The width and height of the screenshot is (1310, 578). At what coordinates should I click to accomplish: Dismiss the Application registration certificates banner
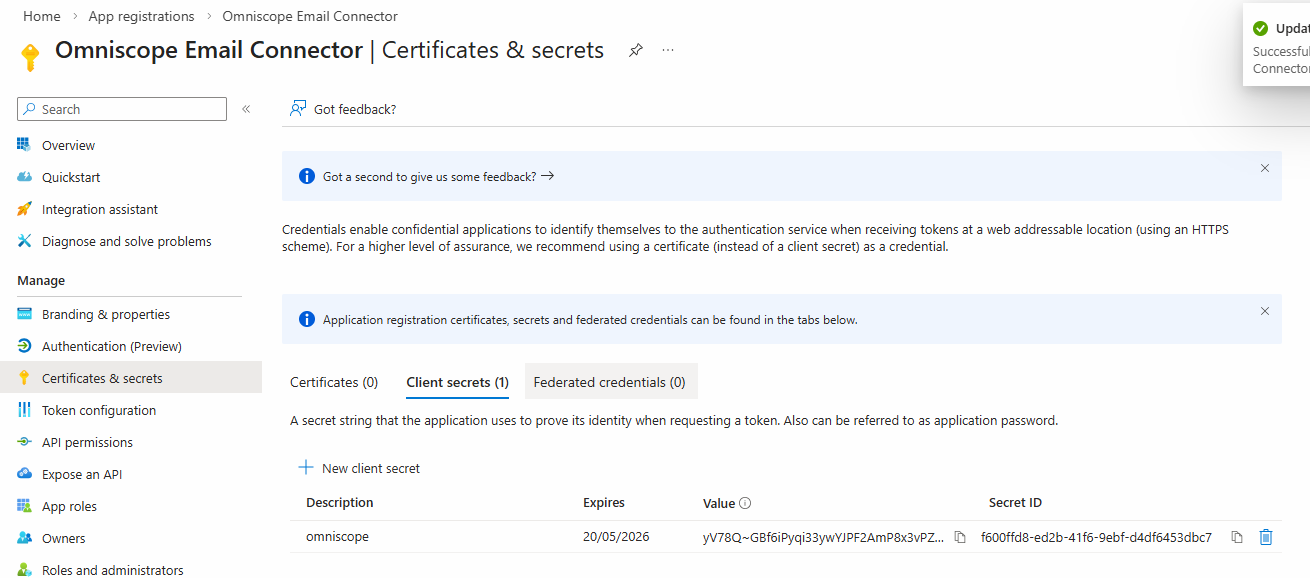(x=1265, y=311)
